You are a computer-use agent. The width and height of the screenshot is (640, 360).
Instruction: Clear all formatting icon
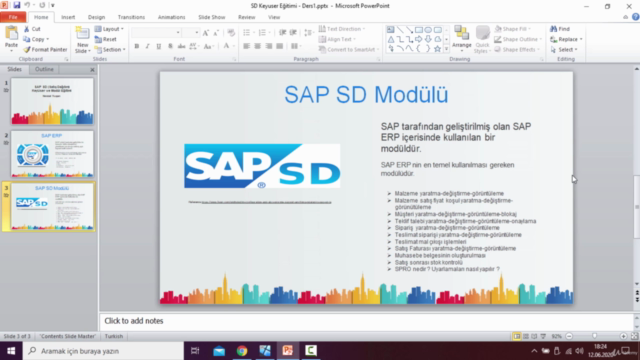[231, 33]
